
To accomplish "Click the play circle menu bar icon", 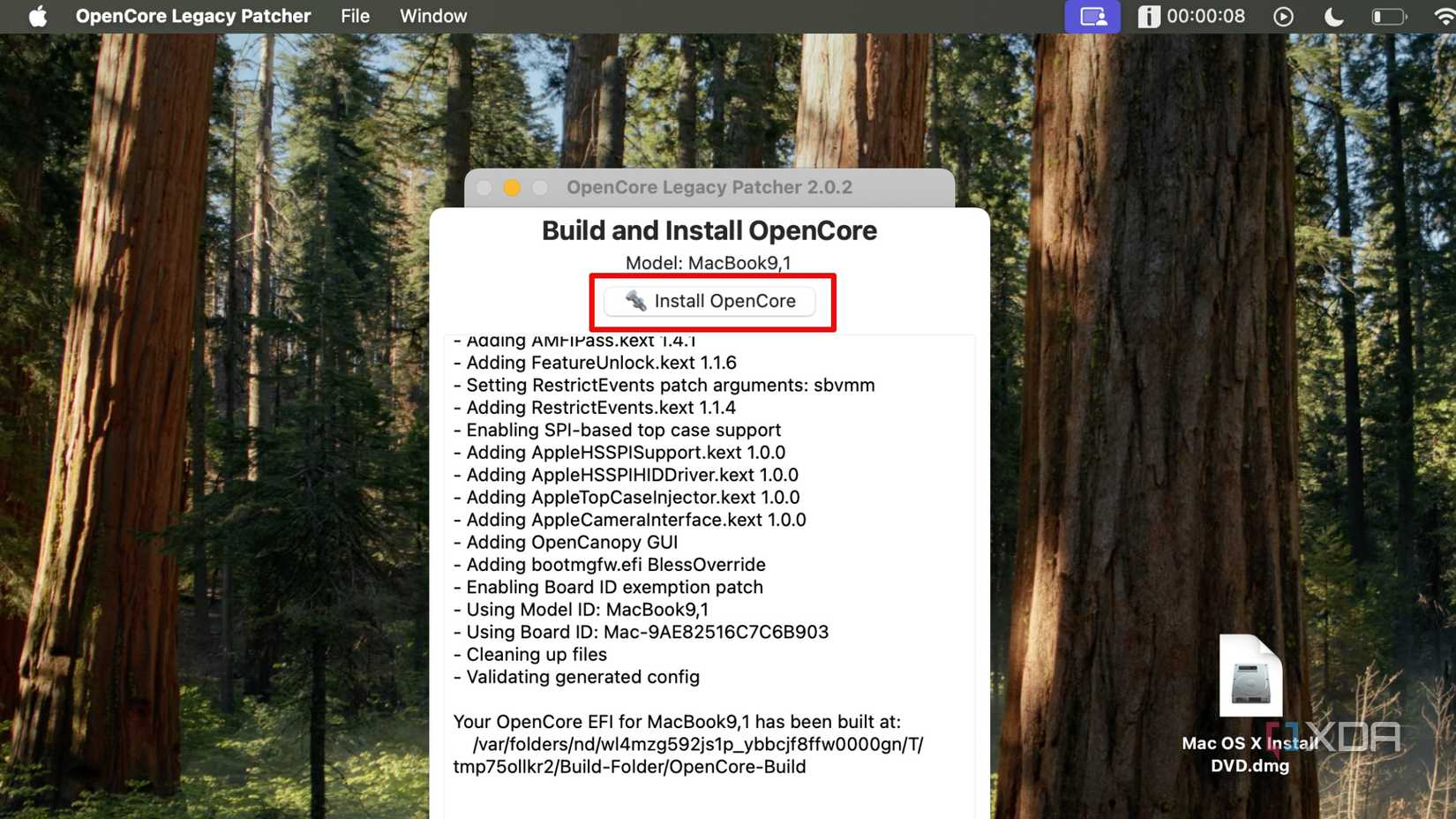I will pyautogui.click(x=1283, y=17).
